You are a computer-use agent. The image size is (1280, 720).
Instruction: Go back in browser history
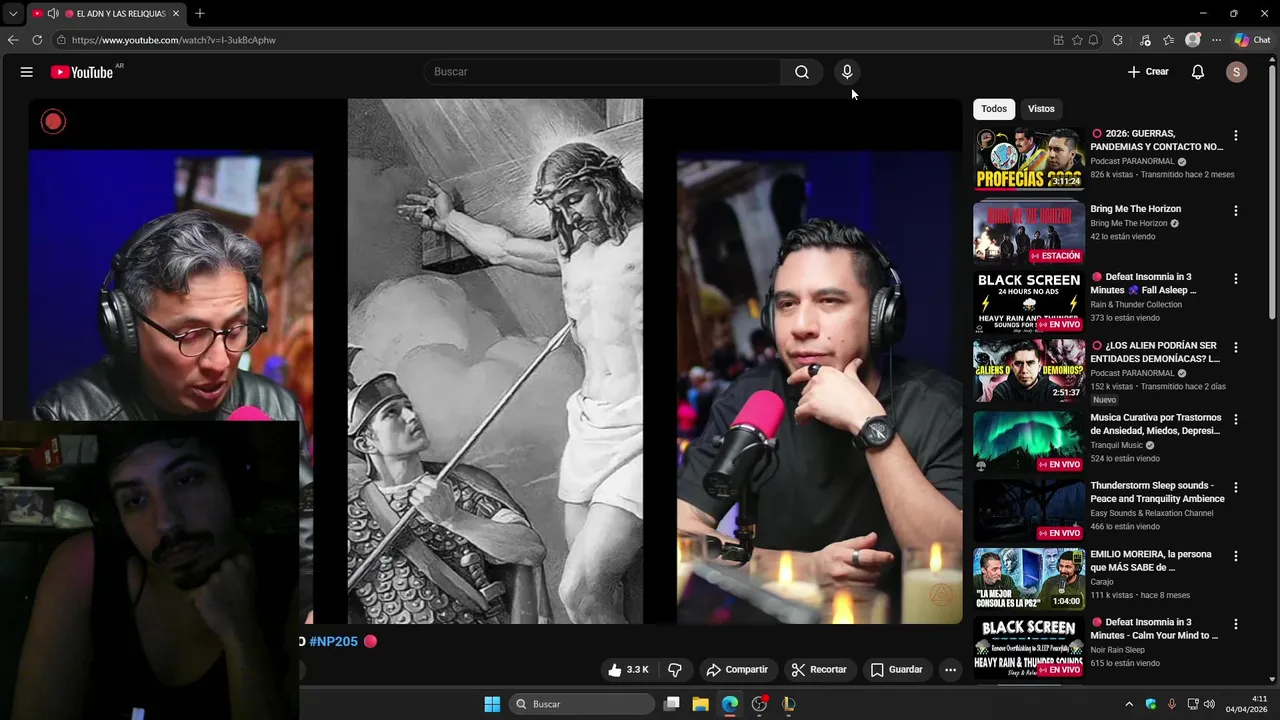coord(13,40)
